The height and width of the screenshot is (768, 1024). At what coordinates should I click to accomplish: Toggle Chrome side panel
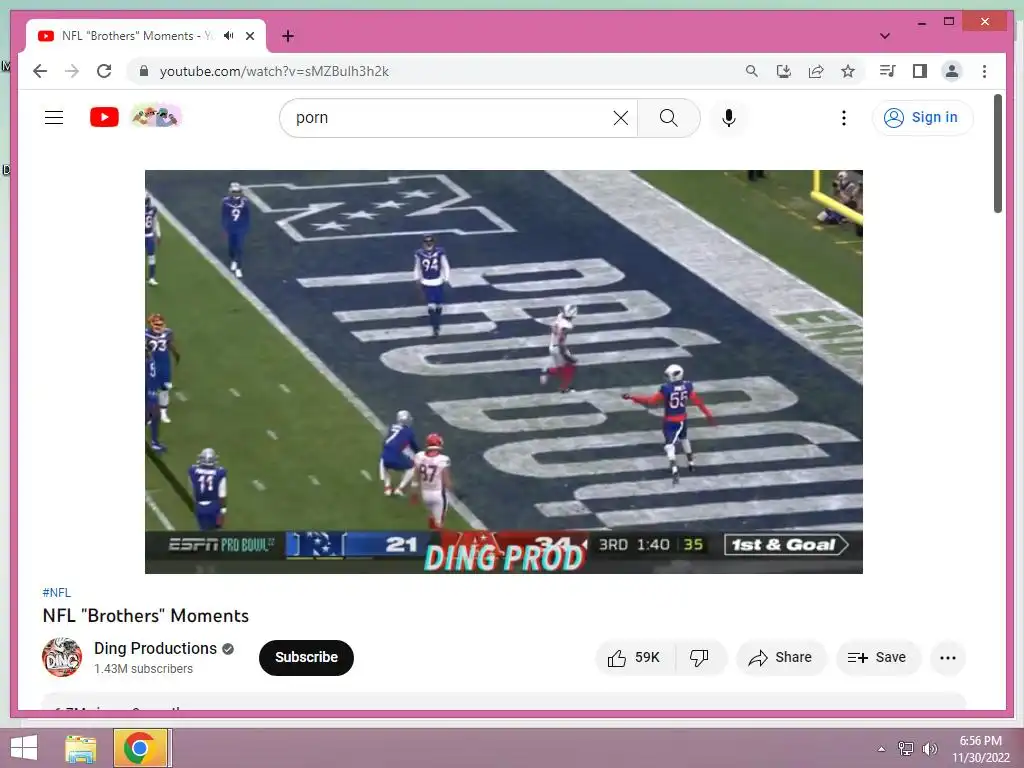920,71
